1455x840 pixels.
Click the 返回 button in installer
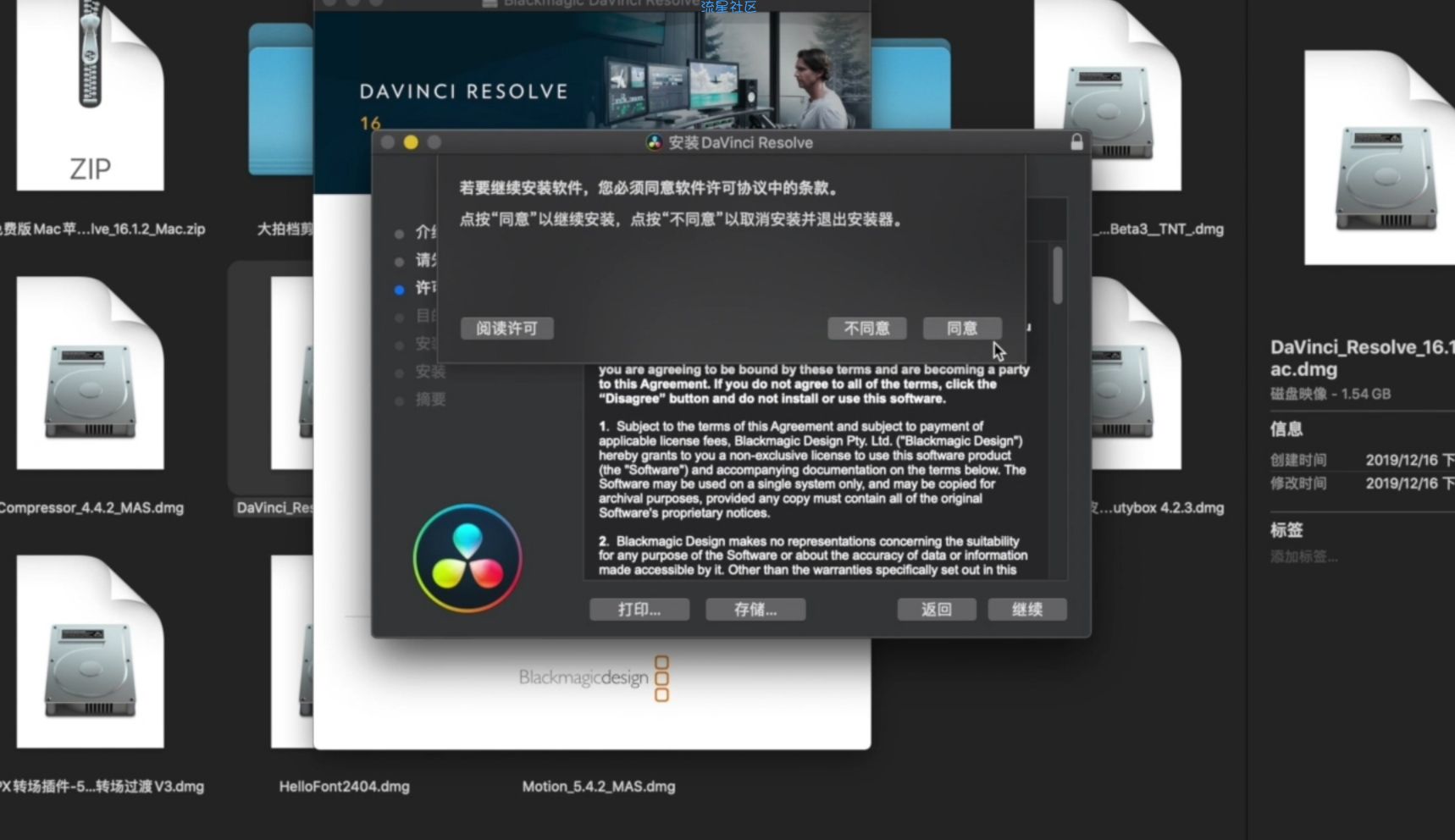coord(937,610)
